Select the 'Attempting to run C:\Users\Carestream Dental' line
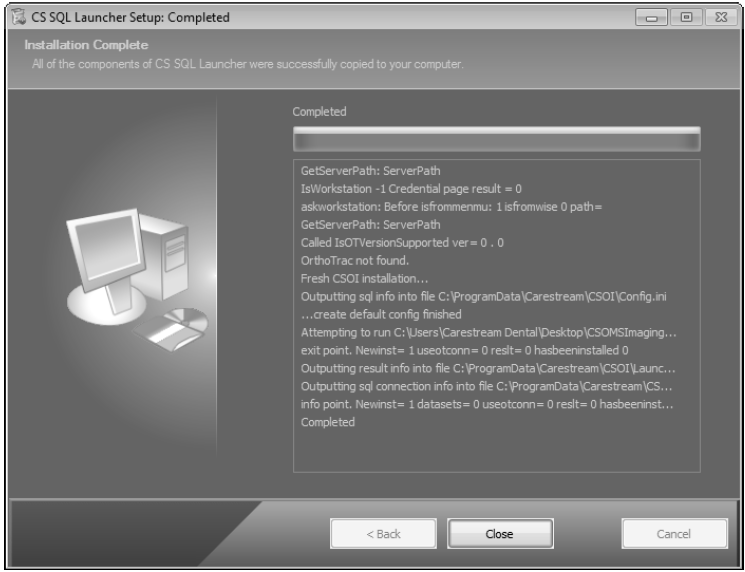 (488, 333)
